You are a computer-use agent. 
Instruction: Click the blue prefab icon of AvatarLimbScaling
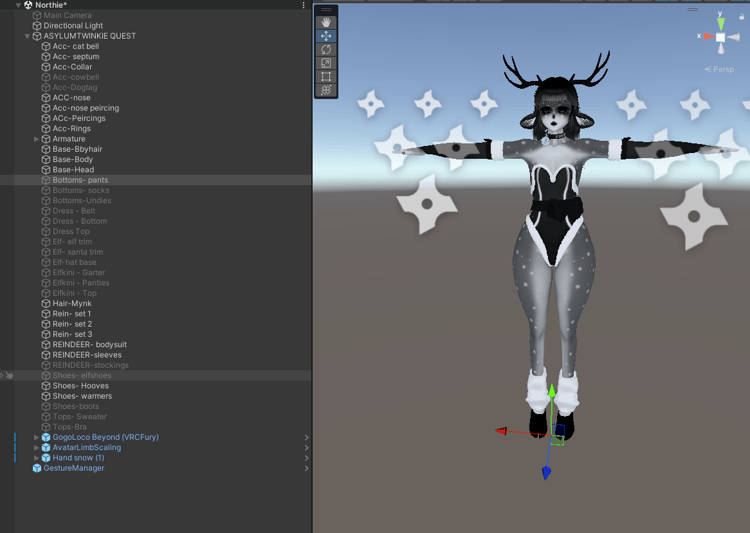coord(46,448)
